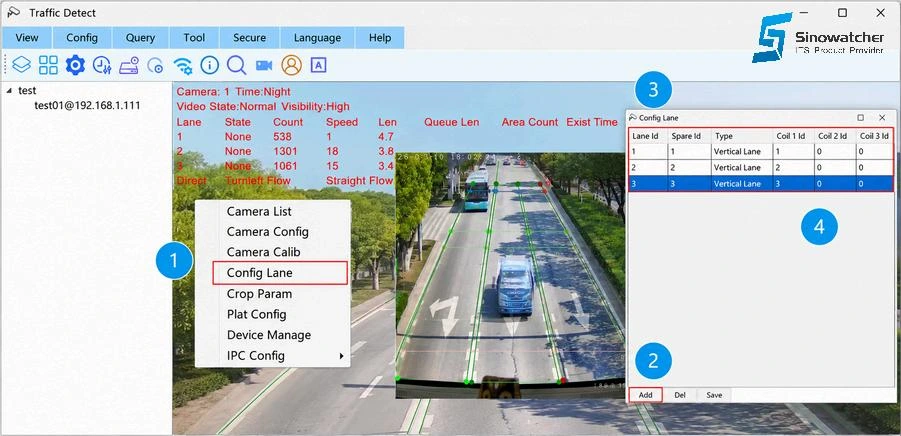Click the boxed letter A icon
Image resolution: width=901 pixels, height=436 pixels.
point(318,65)
